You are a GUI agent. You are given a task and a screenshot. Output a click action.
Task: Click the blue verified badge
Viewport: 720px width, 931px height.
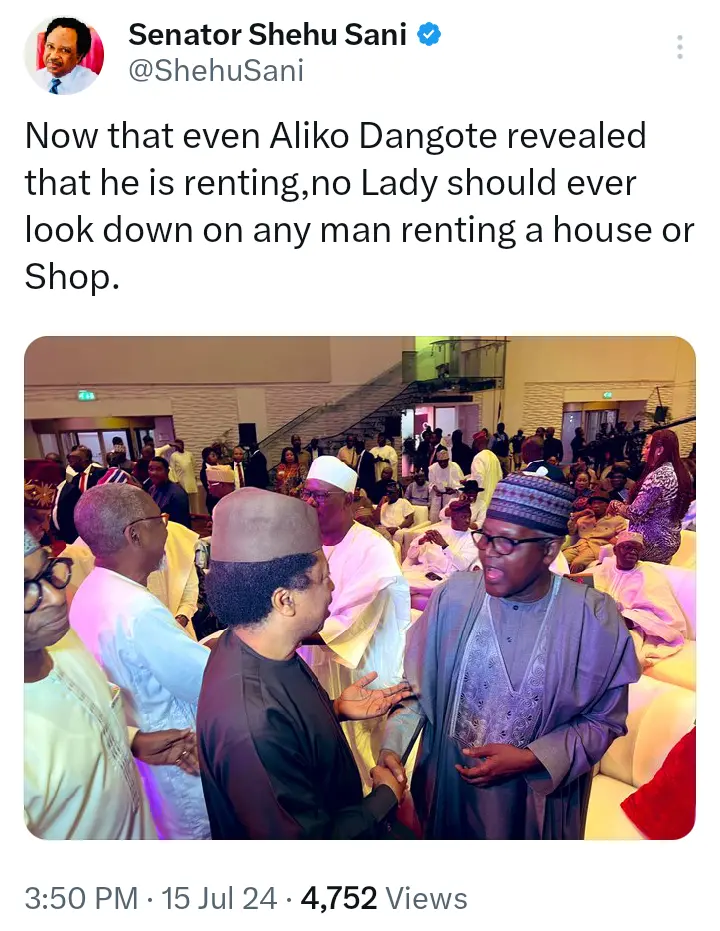click(429, 34)
